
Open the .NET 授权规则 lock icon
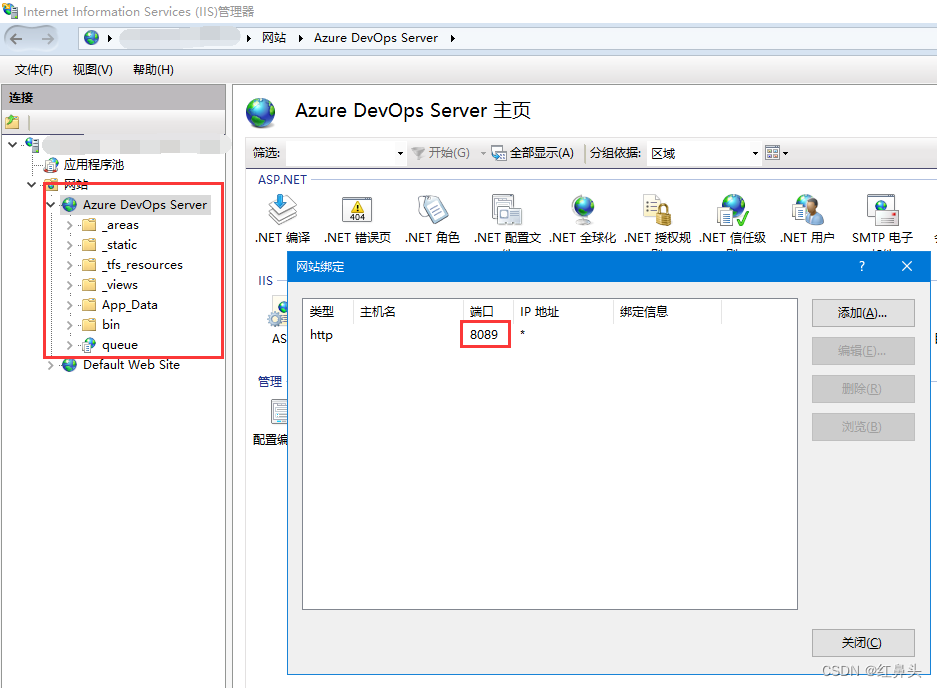657,219
